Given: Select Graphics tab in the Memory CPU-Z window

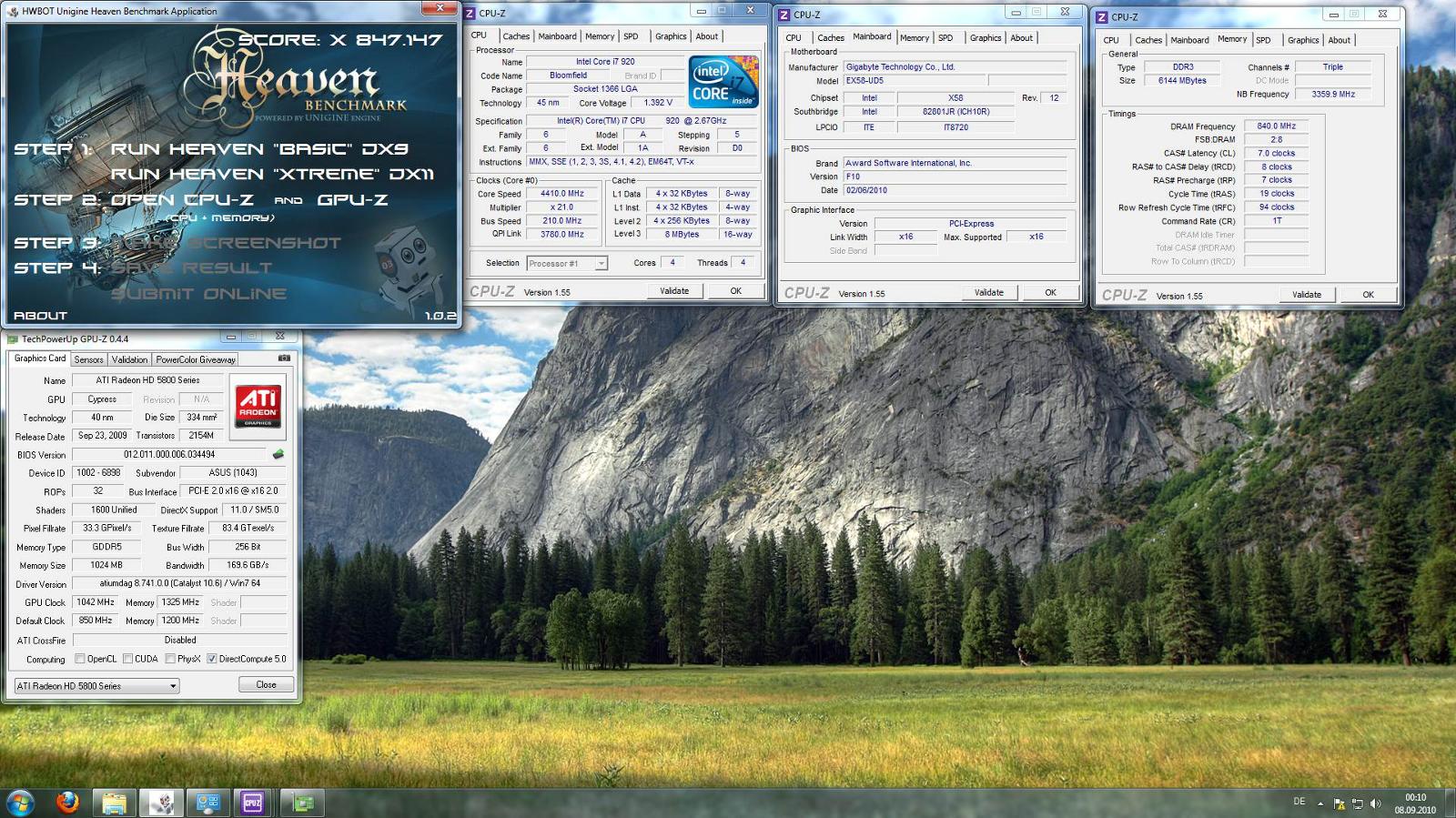Looking at the screenshot, I should (1303, 40).
